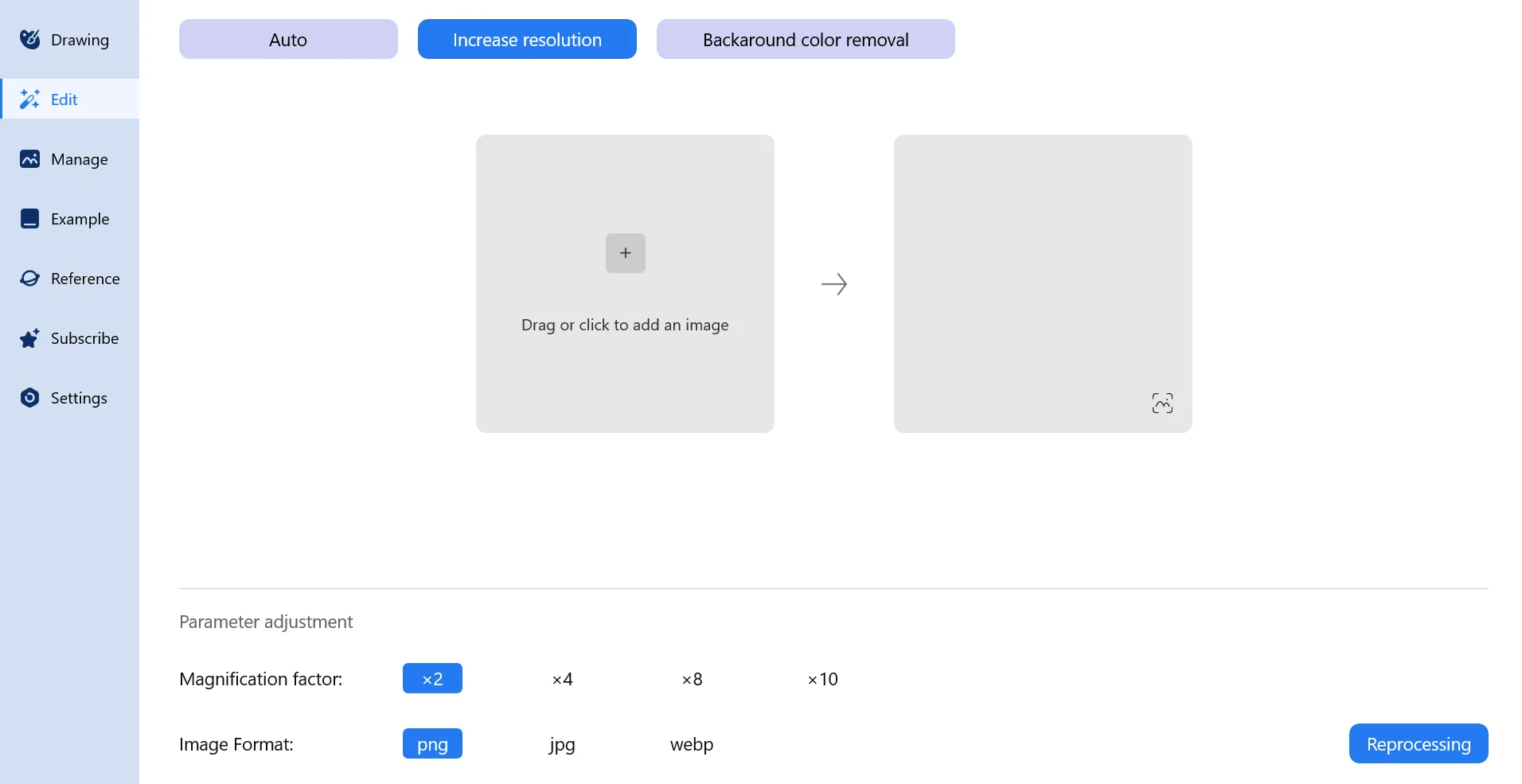
Task: Click the Example book icon
Action: pyautogui.click(x=29, y=218)
